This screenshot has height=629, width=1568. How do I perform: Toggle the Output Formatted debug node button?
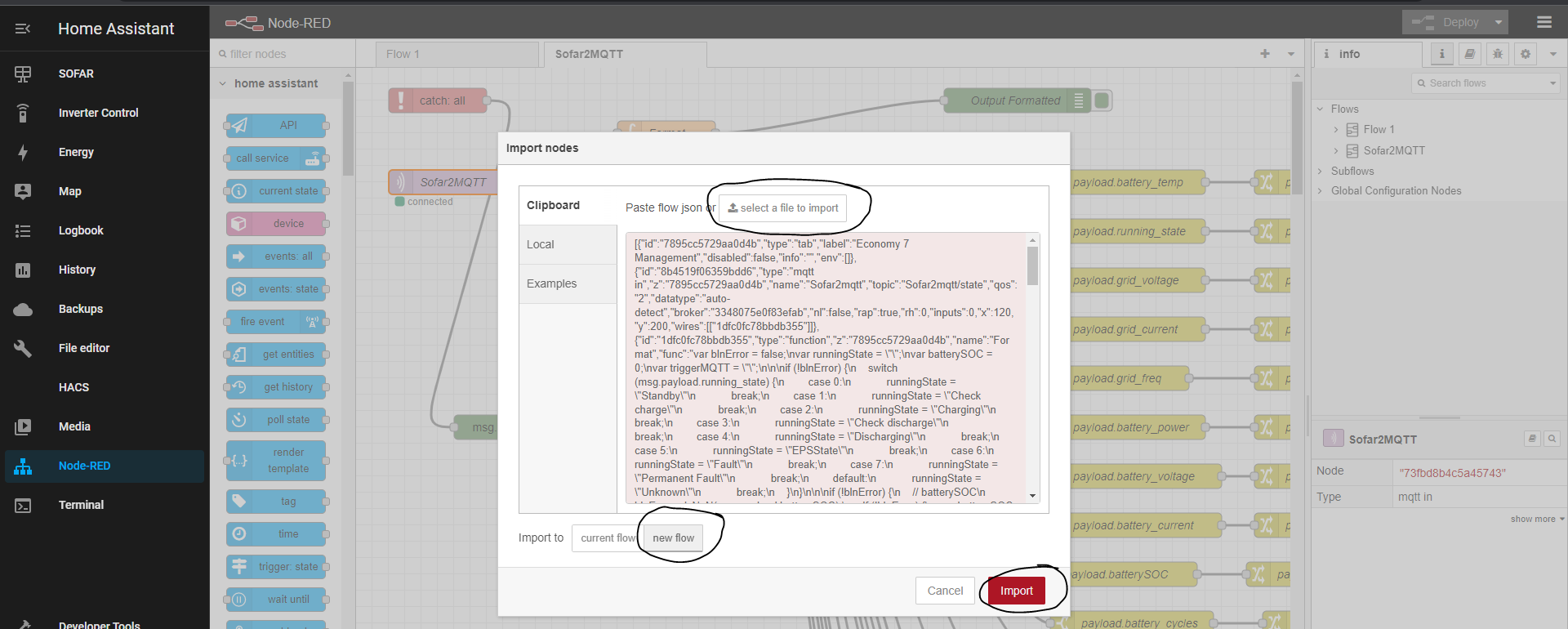[1102, 100]
